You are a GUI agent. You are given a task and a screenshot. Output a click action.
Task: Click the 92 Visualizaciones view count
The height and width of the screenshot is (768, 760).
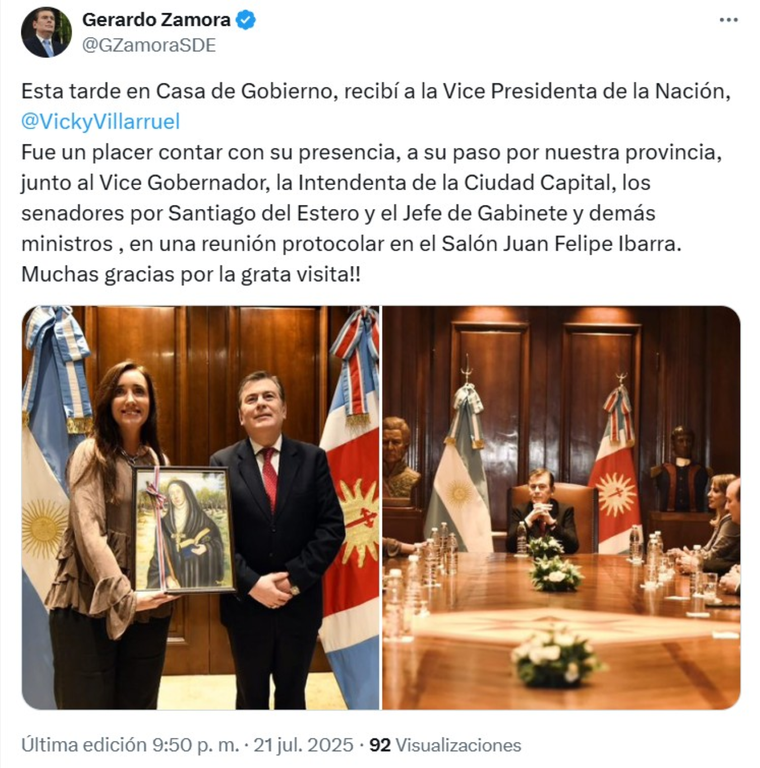(x=445, y=745)
